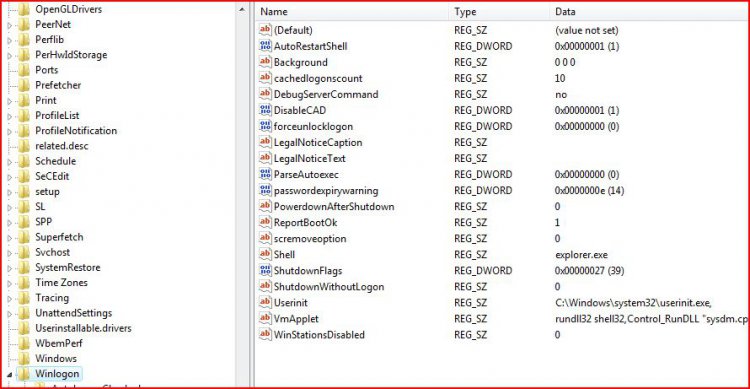Click the 'explorer.exe' data cell
This screenshot has width=750, height=389.
coord(582,255)
